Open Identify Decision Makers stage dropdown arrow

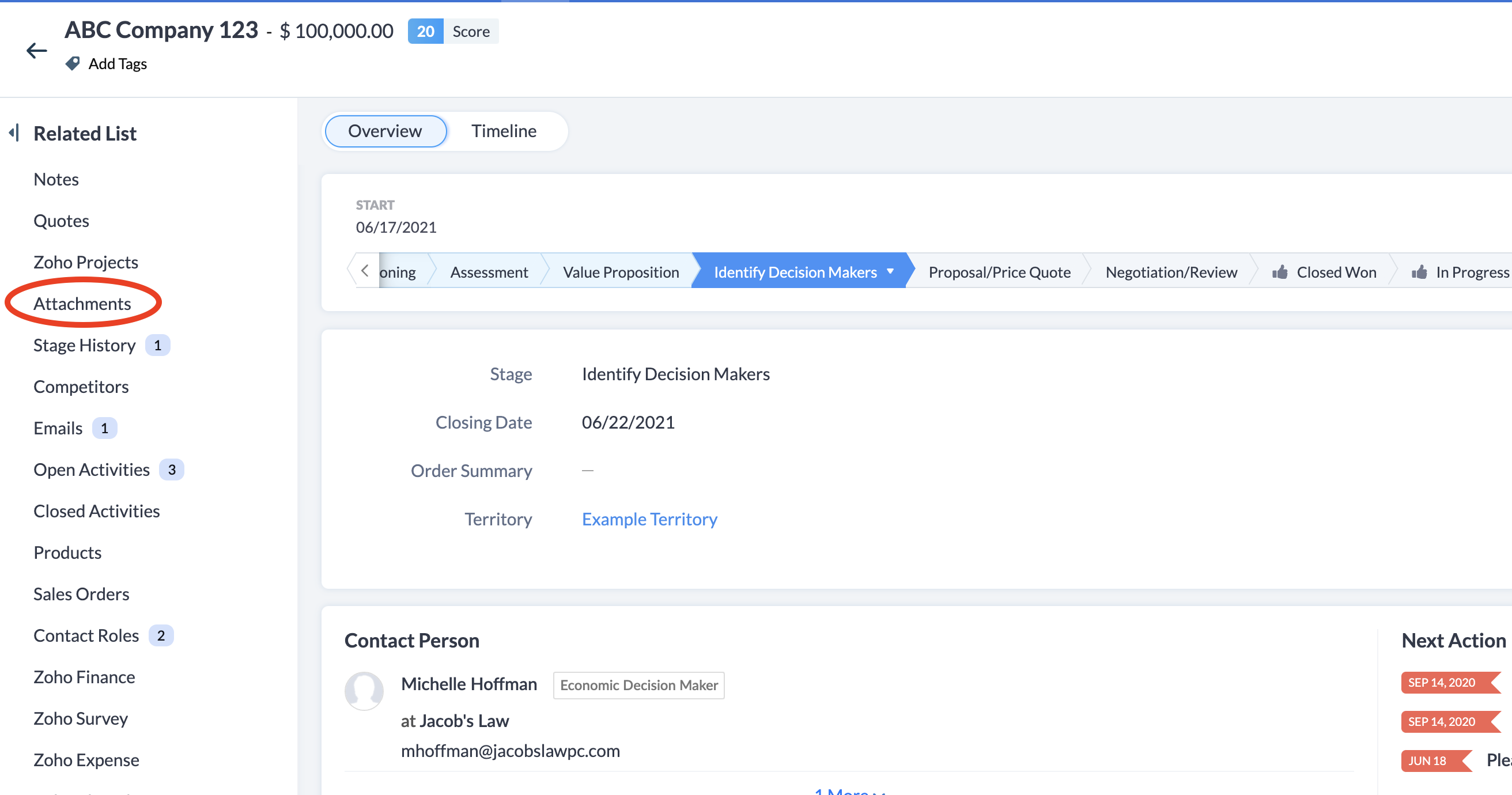pyautogui.click(x=890, y=271)
